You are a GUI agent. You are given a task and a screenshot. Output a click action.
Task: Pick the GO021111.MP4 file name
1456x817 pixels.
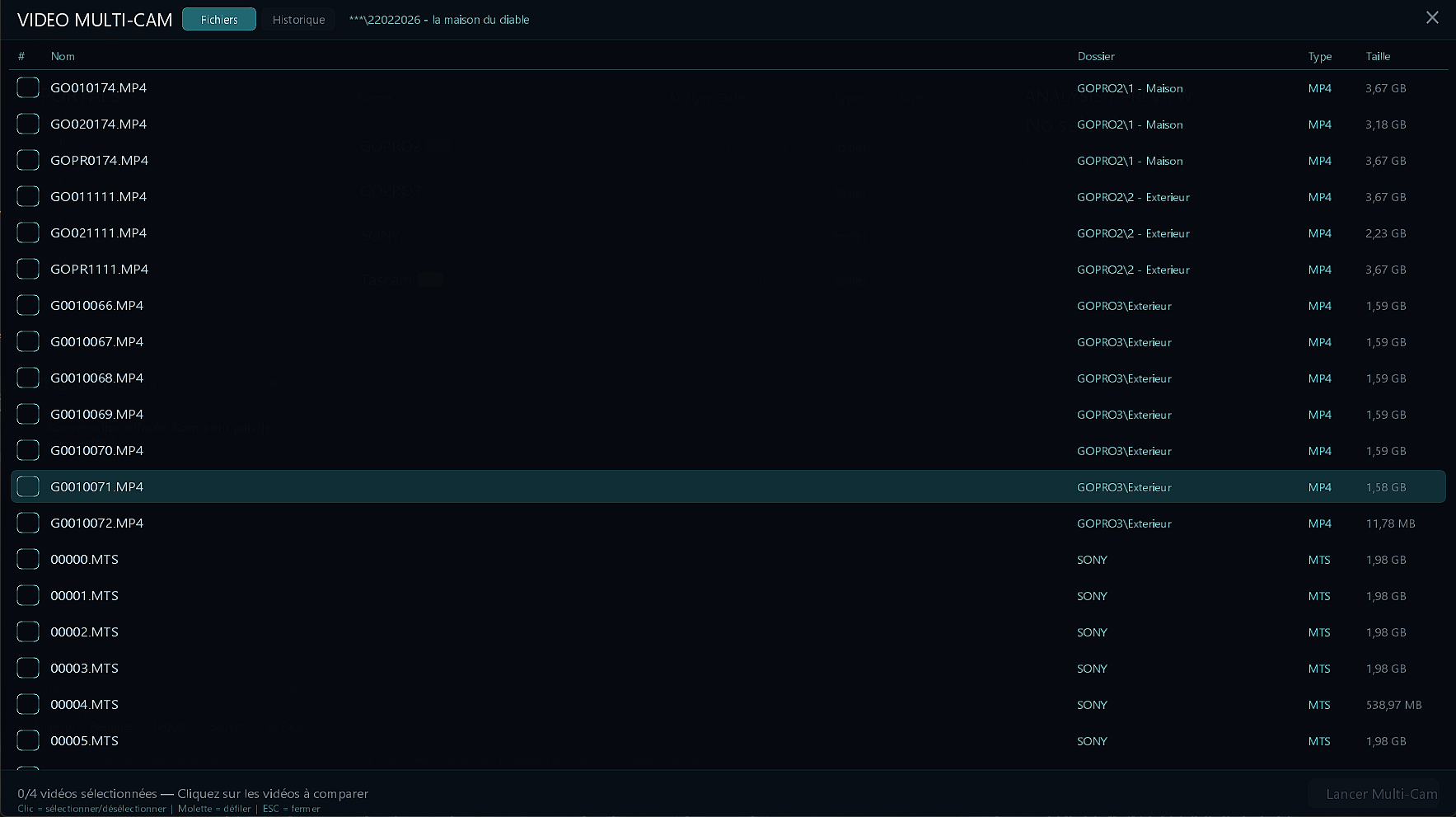pyautogui.click(x=98, y=233)
